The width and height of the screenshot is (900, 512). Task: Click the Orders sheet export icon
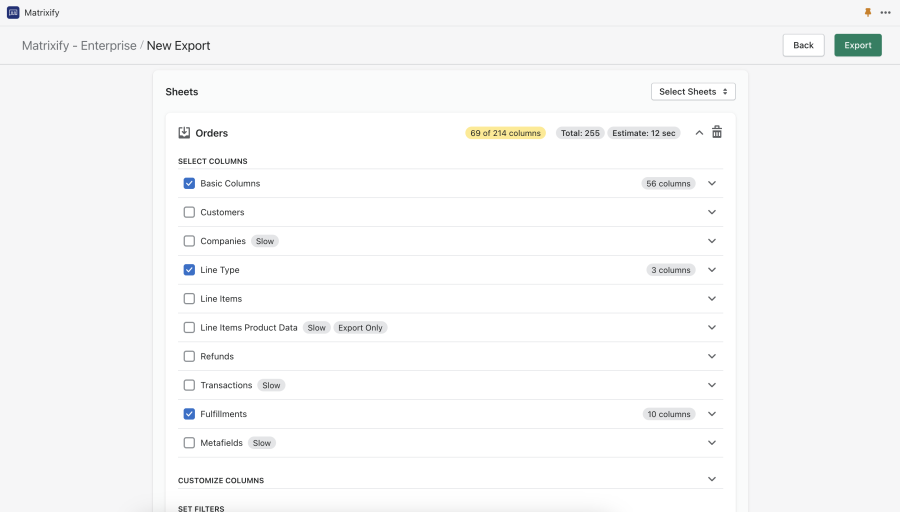click(184, 133)
